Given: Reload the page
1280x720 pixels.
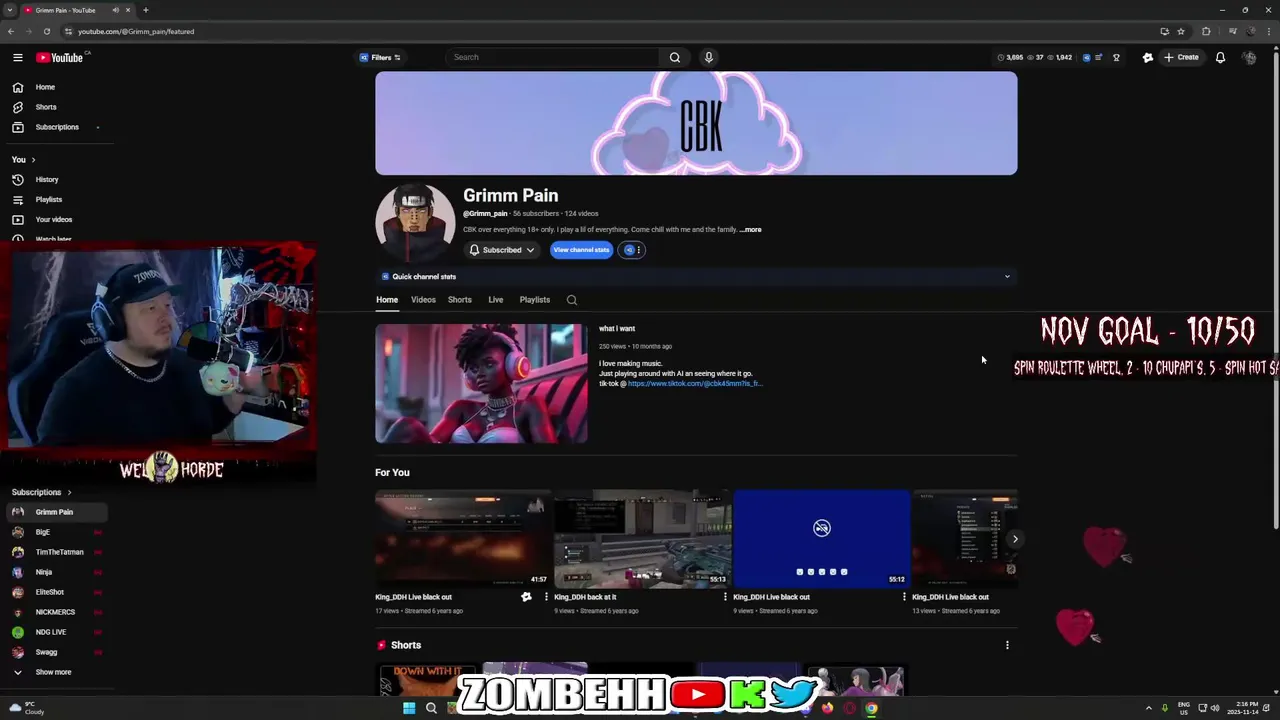Looking at the screenshot, I should point(46,31).
